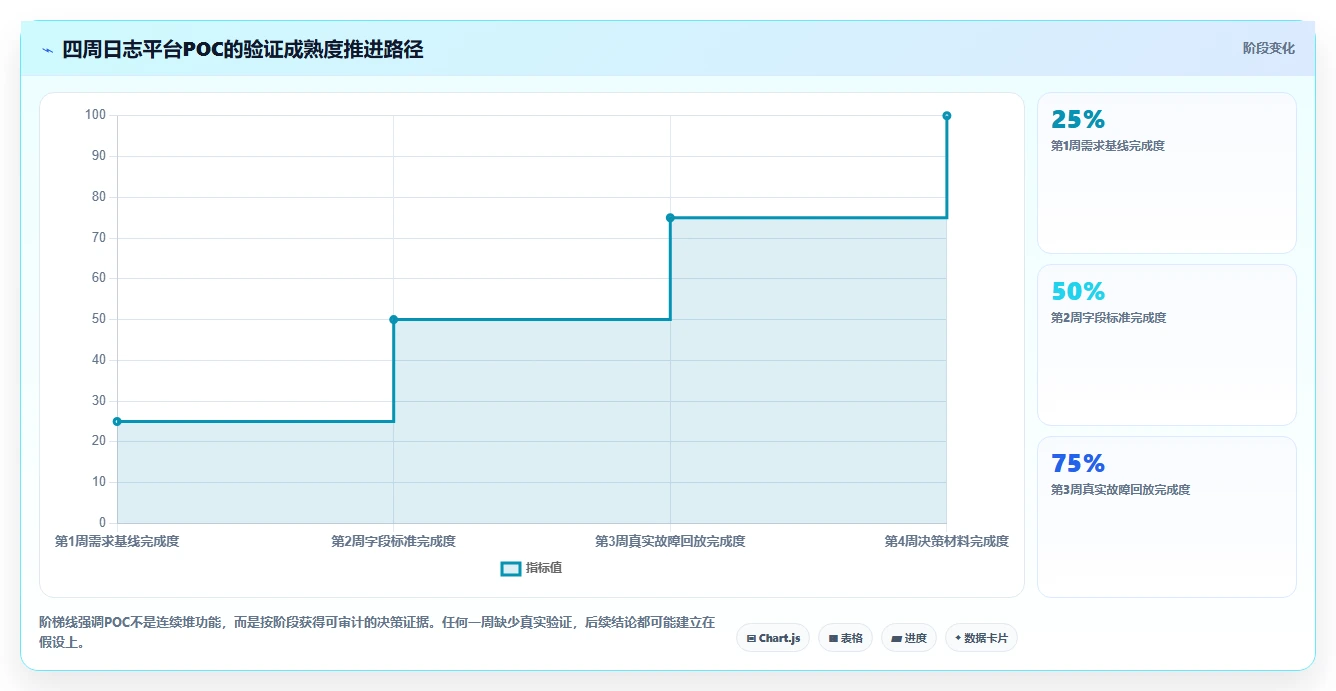Click card caption 第2周字段标准完成度

[x=1108, y=318]
